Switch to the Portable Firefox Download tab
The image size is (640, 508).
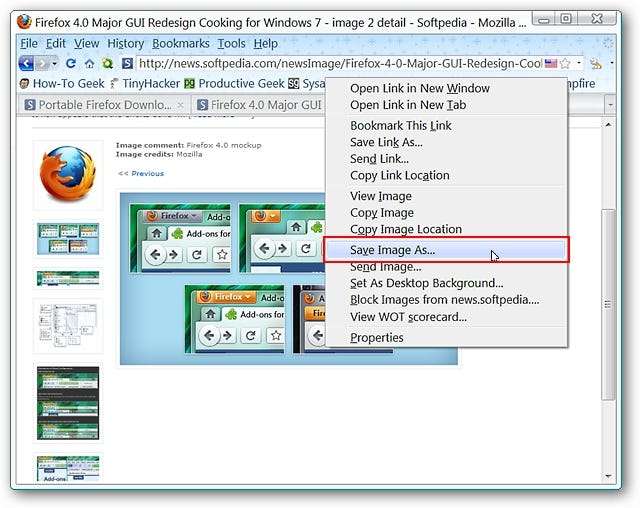click(104, 105)
